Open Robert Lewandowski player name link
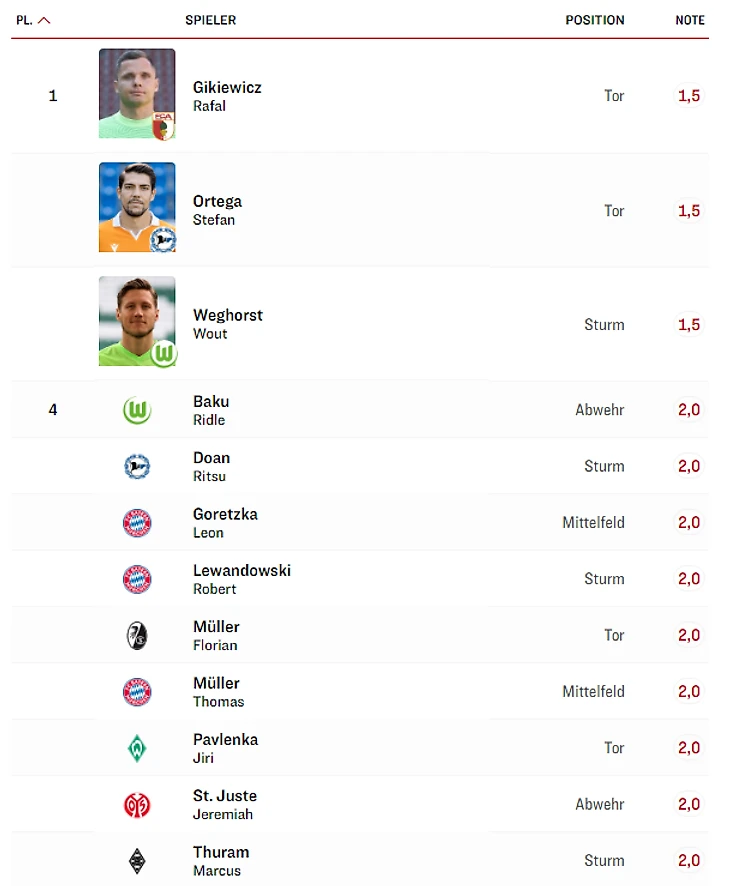Viewport: 730px width, 886px height. 241,571
